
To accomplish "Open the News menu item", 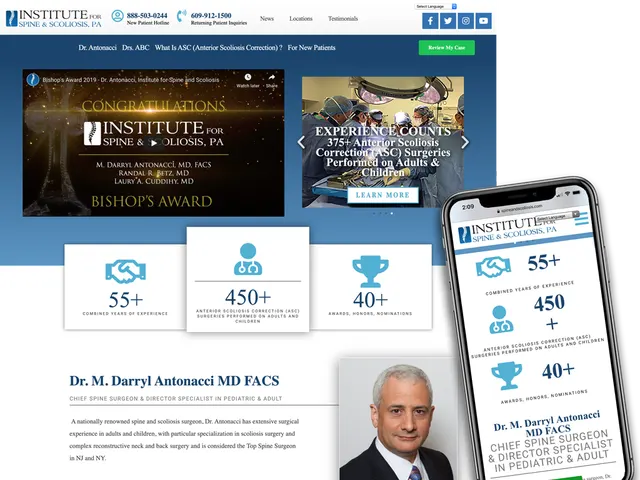I will pos(267,18).
